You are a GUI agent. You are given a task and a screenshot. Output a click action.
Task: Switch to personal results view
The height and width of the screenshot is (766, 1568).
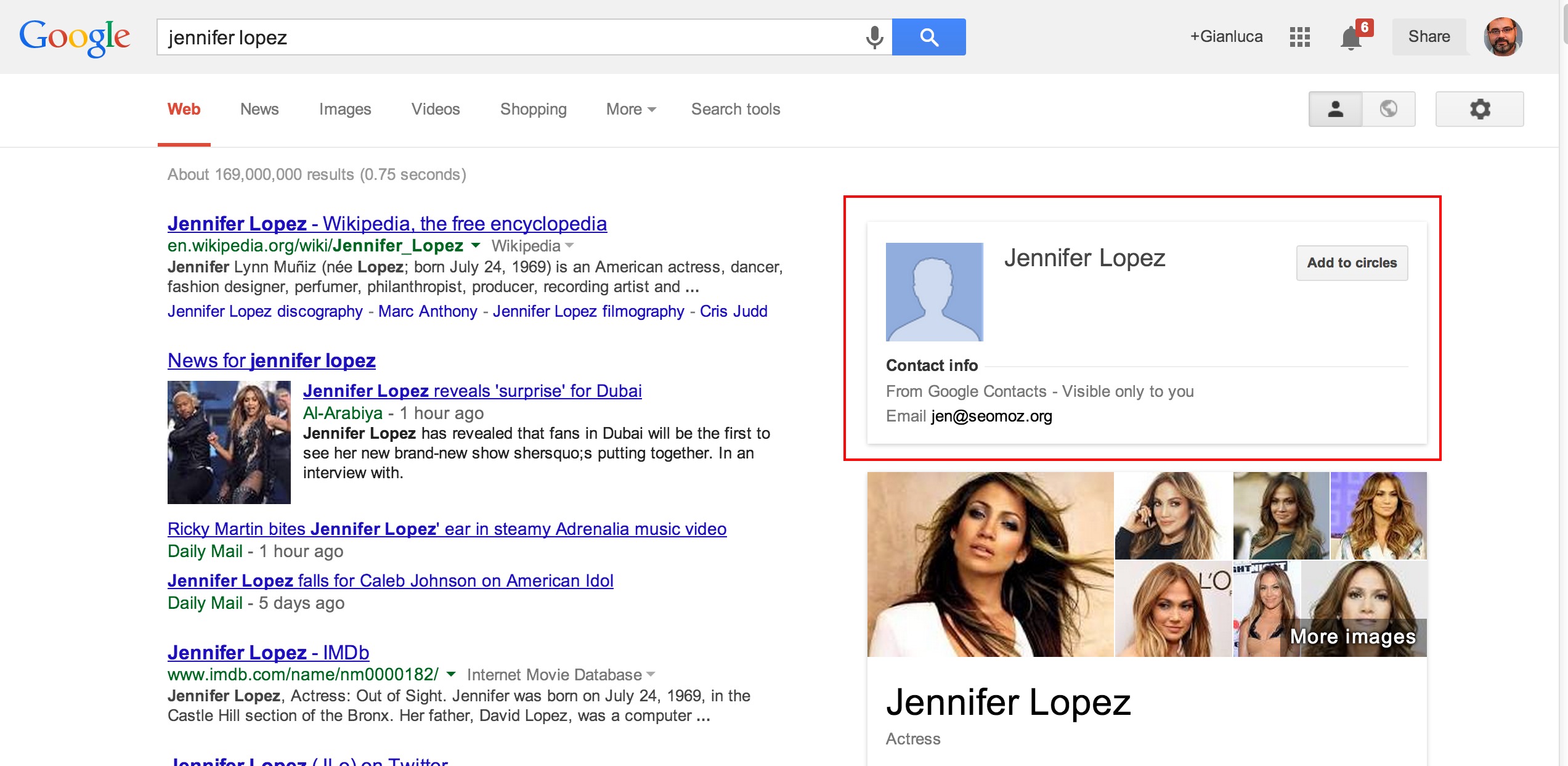point(1335,109)
